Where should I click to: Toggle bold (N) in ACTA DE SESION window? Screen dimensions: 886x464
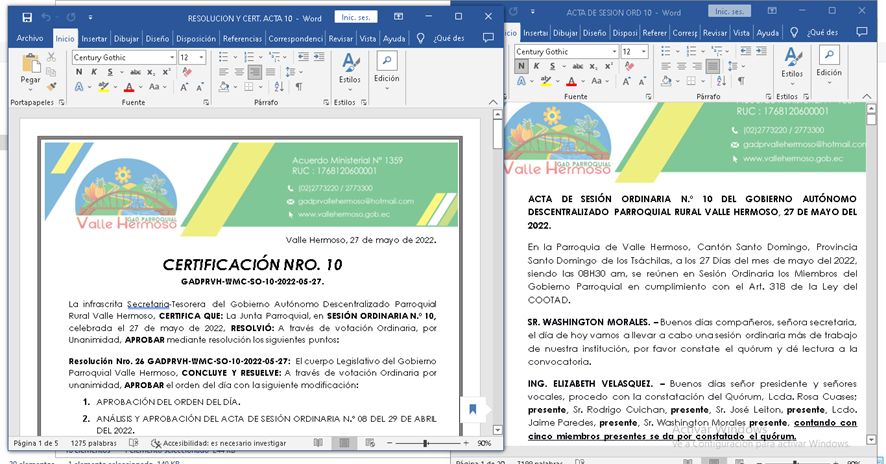point(521,66)
